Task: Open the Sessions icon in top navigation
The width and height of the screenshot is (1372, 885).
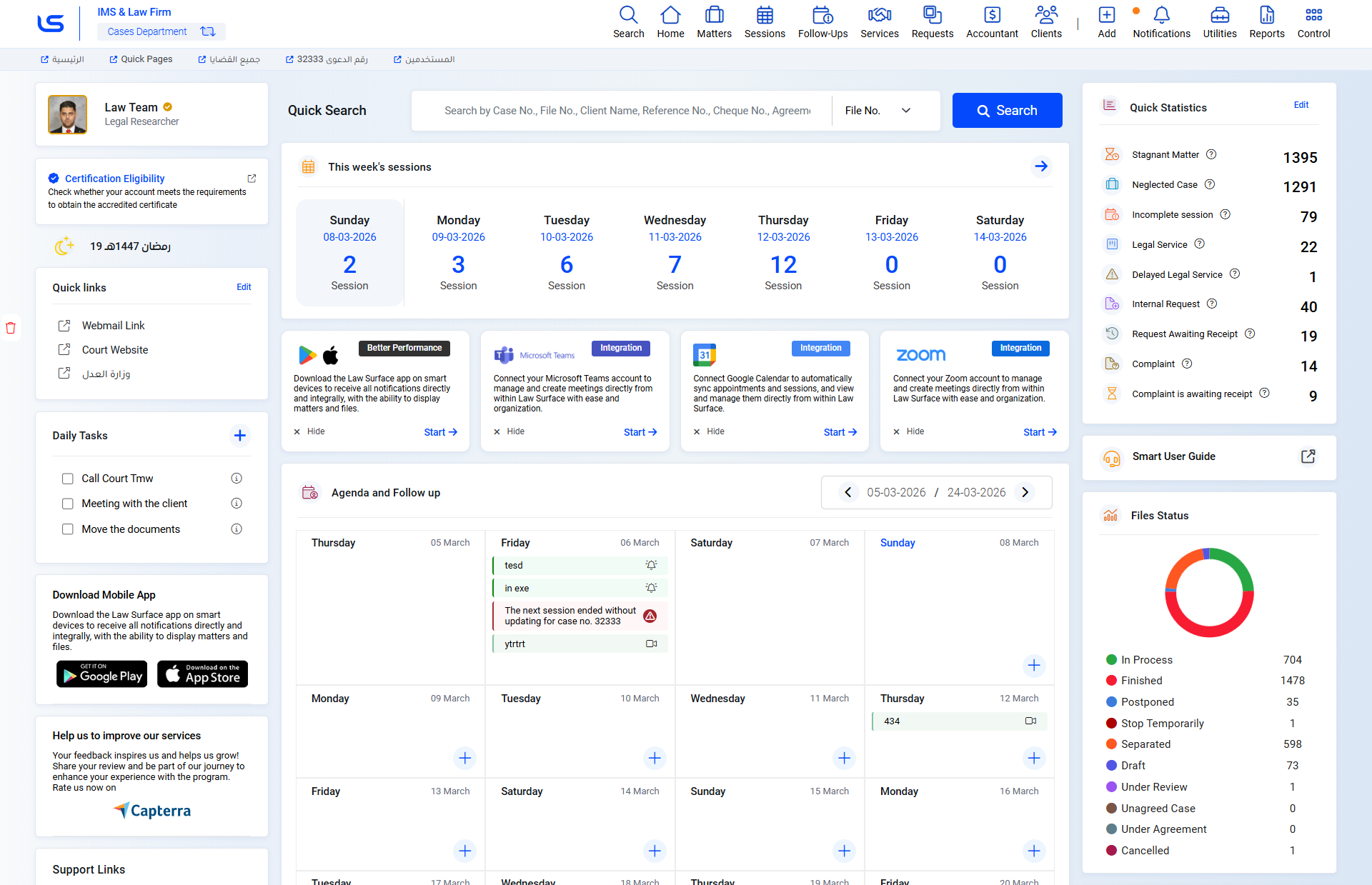Action: [764, 16]
